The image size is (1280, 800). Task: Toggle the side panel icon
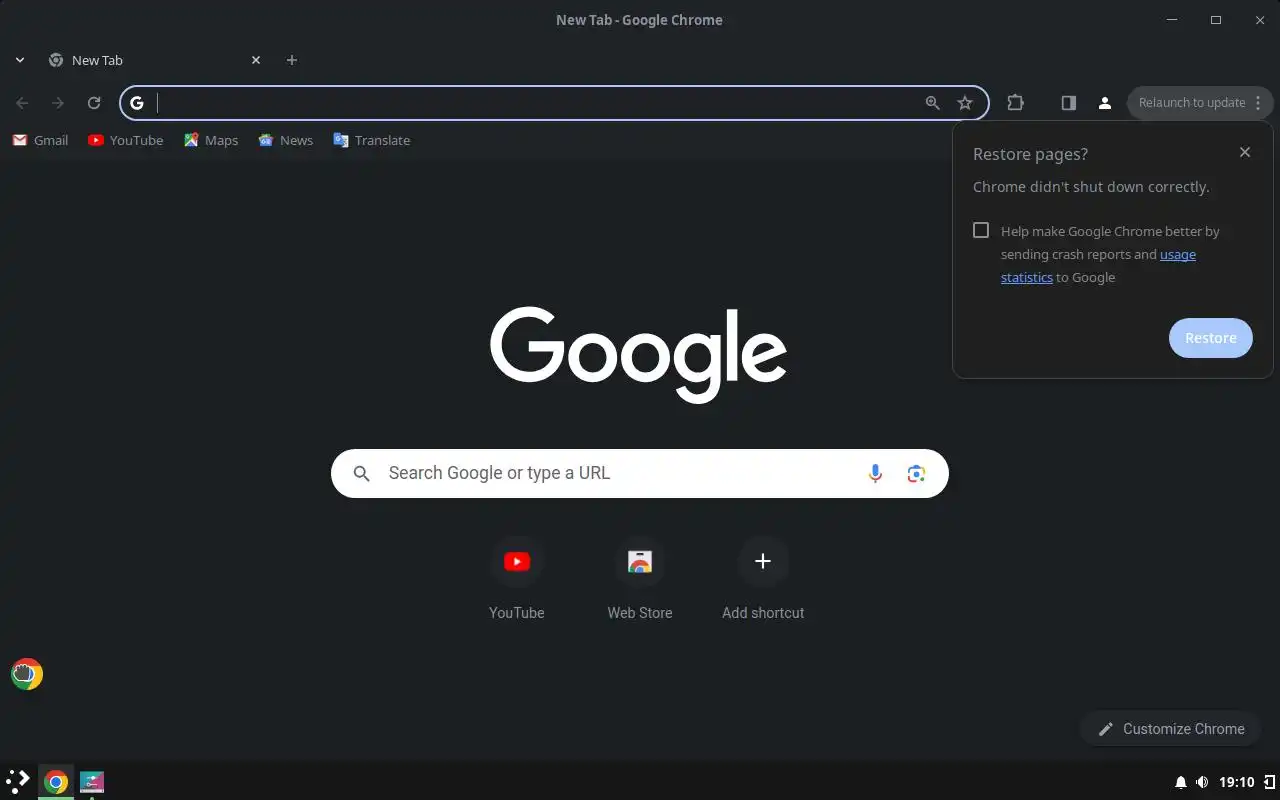point(1068,103)
